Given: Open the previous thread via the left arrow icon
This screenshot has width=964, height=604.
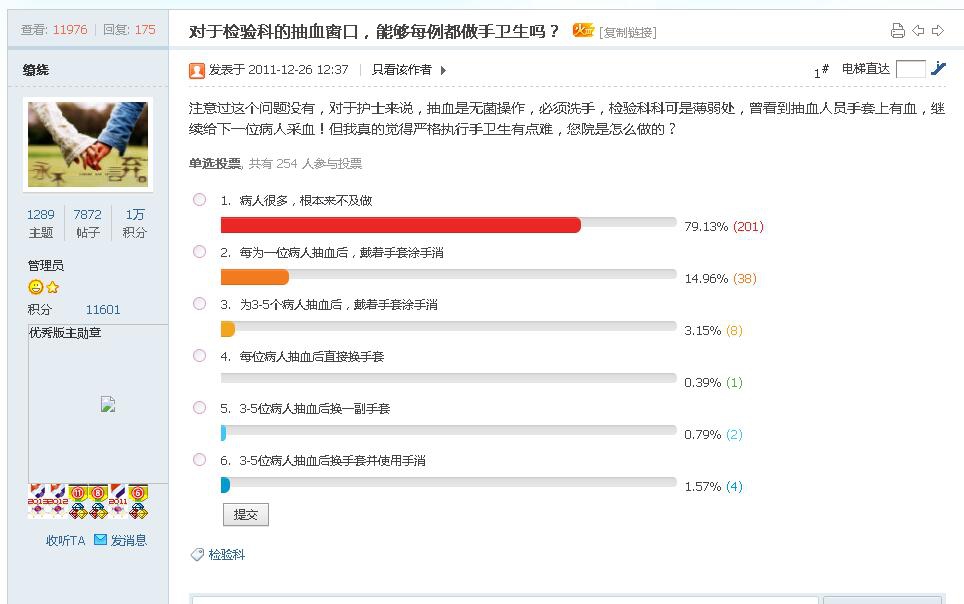Looking at the screenshot, I should (x=917, y=31).
